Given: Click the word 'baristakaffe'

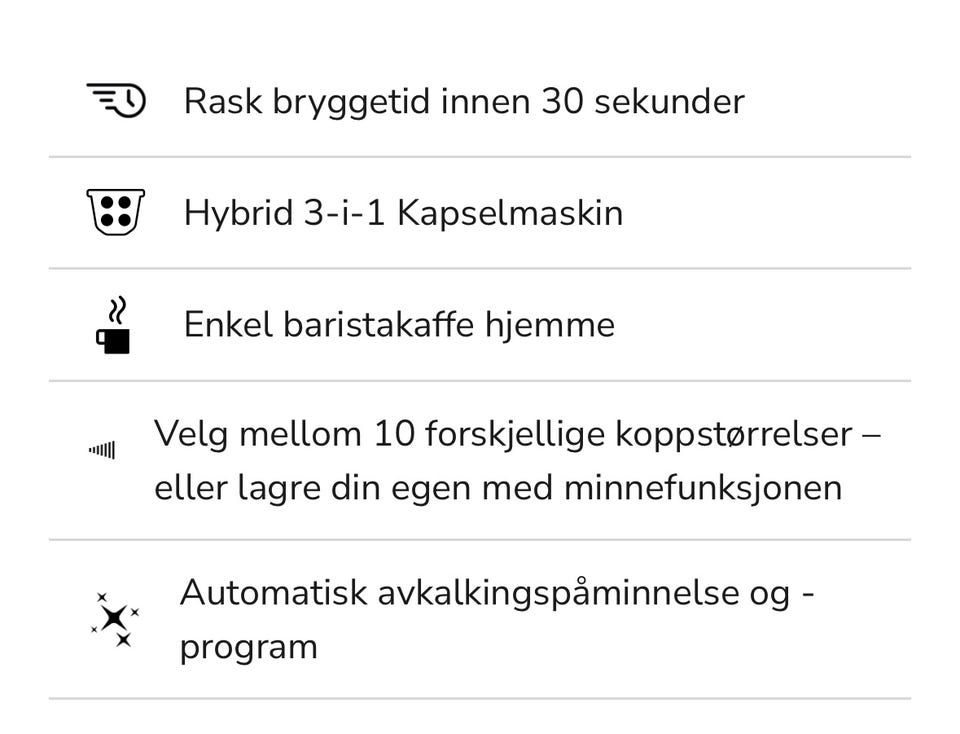Looking at the screenshot, I should pyautogui.click(x=378, y=324).
